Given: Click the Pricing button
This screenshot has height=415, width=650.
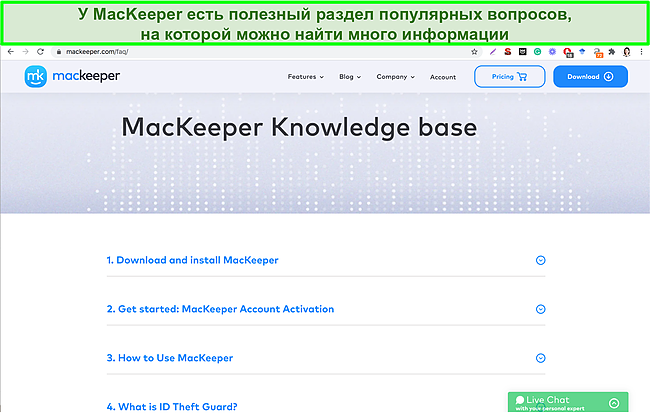Looking at the screenshot, I should [x=509, y=76].
